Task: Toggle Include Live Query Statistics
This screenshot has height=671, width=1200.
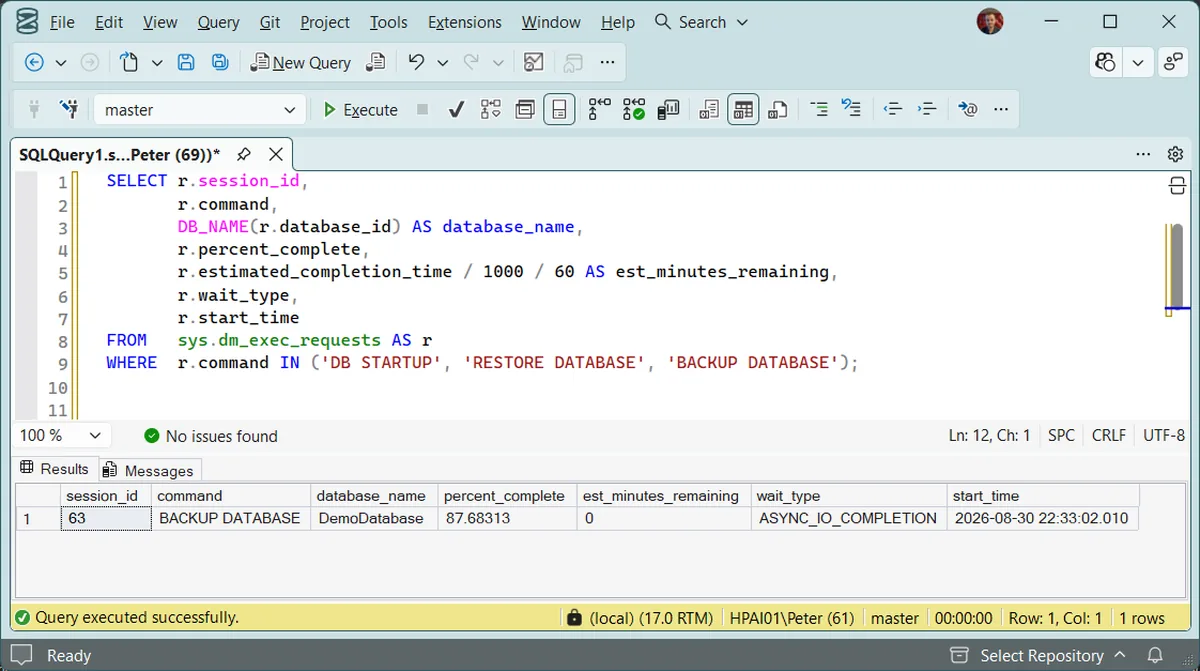Action: (x=633, y=109)
